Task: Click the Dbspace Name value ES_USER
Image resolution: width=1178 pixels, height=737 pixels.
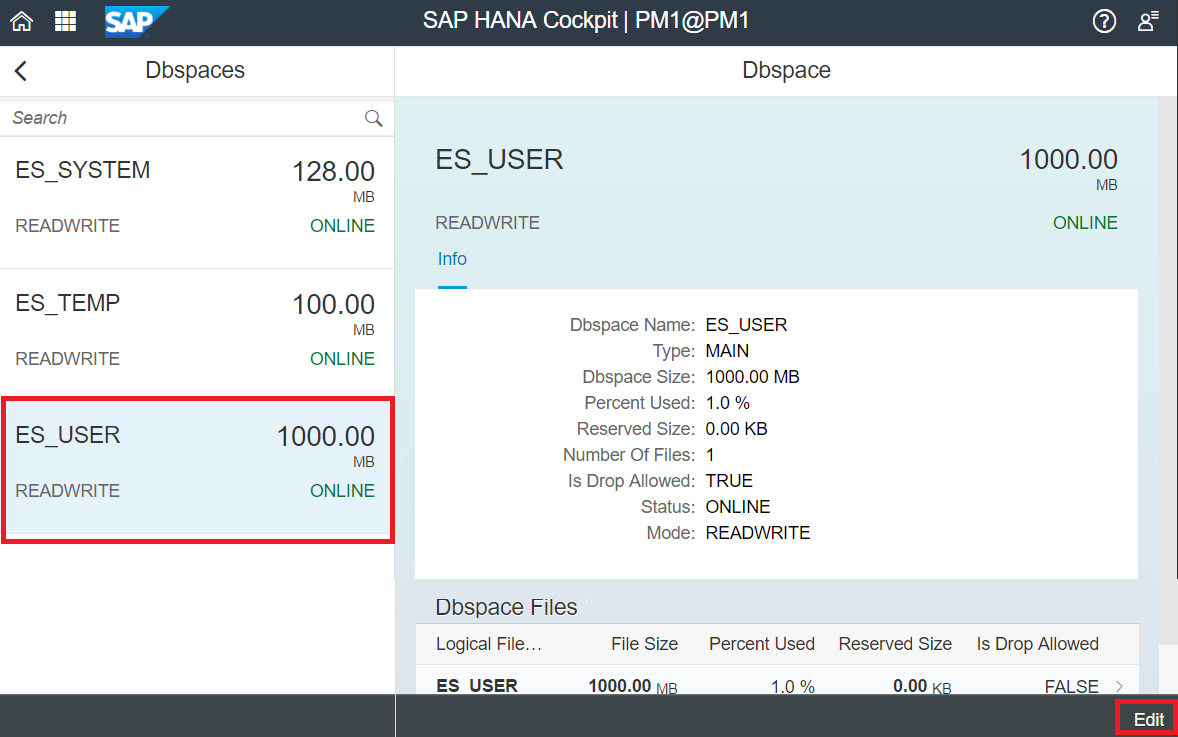Action: [x=746, y=325]
